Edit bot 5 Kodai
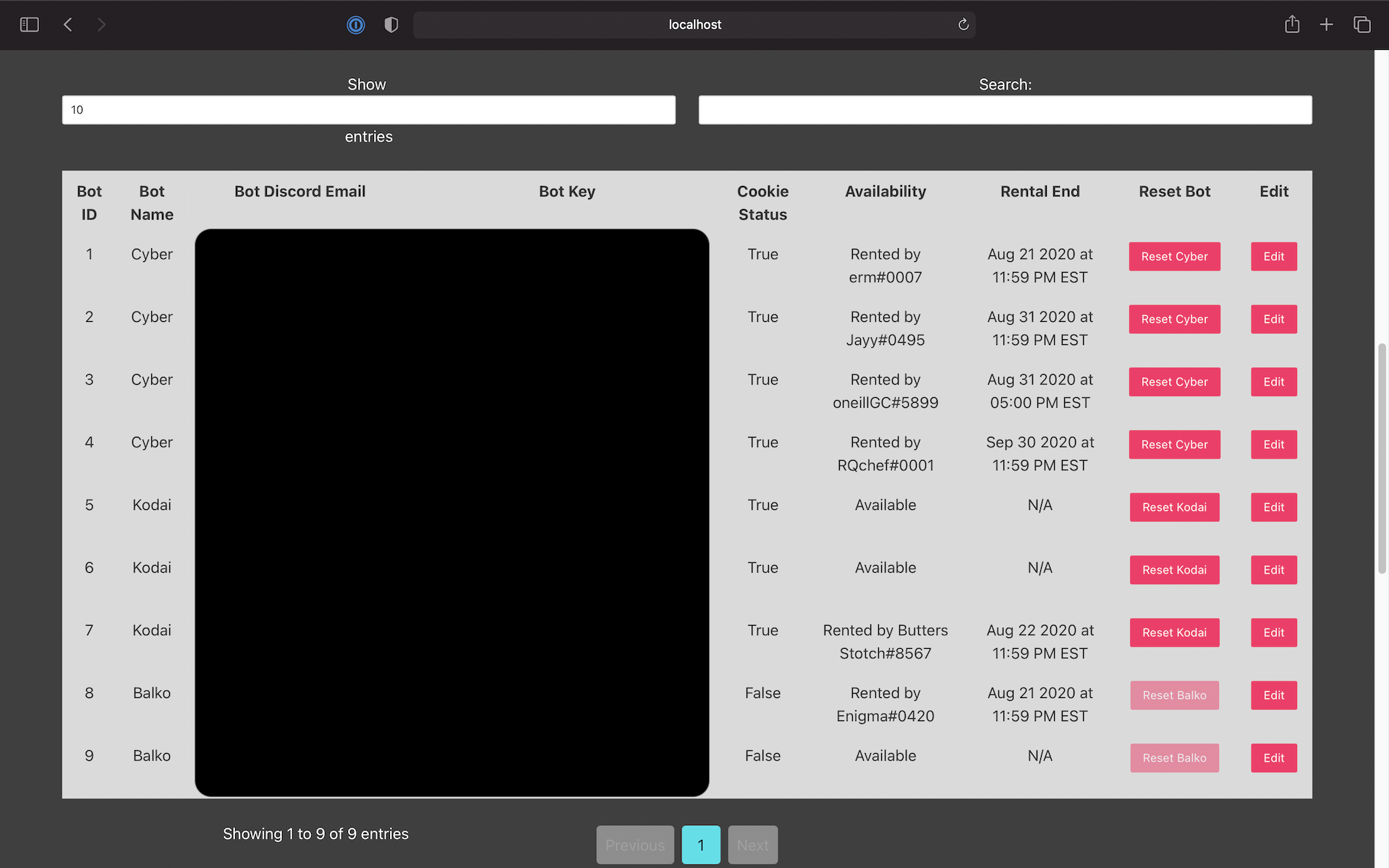 click(1273, 507)
